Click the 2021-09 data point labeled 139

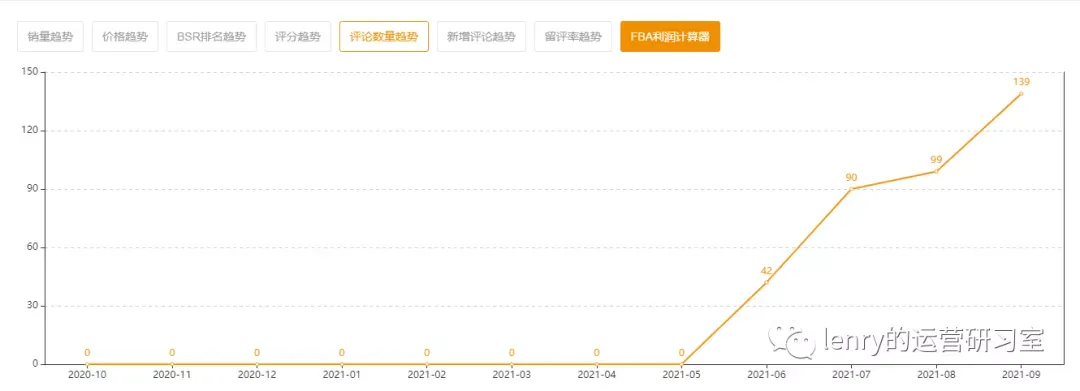(1021, 94)
